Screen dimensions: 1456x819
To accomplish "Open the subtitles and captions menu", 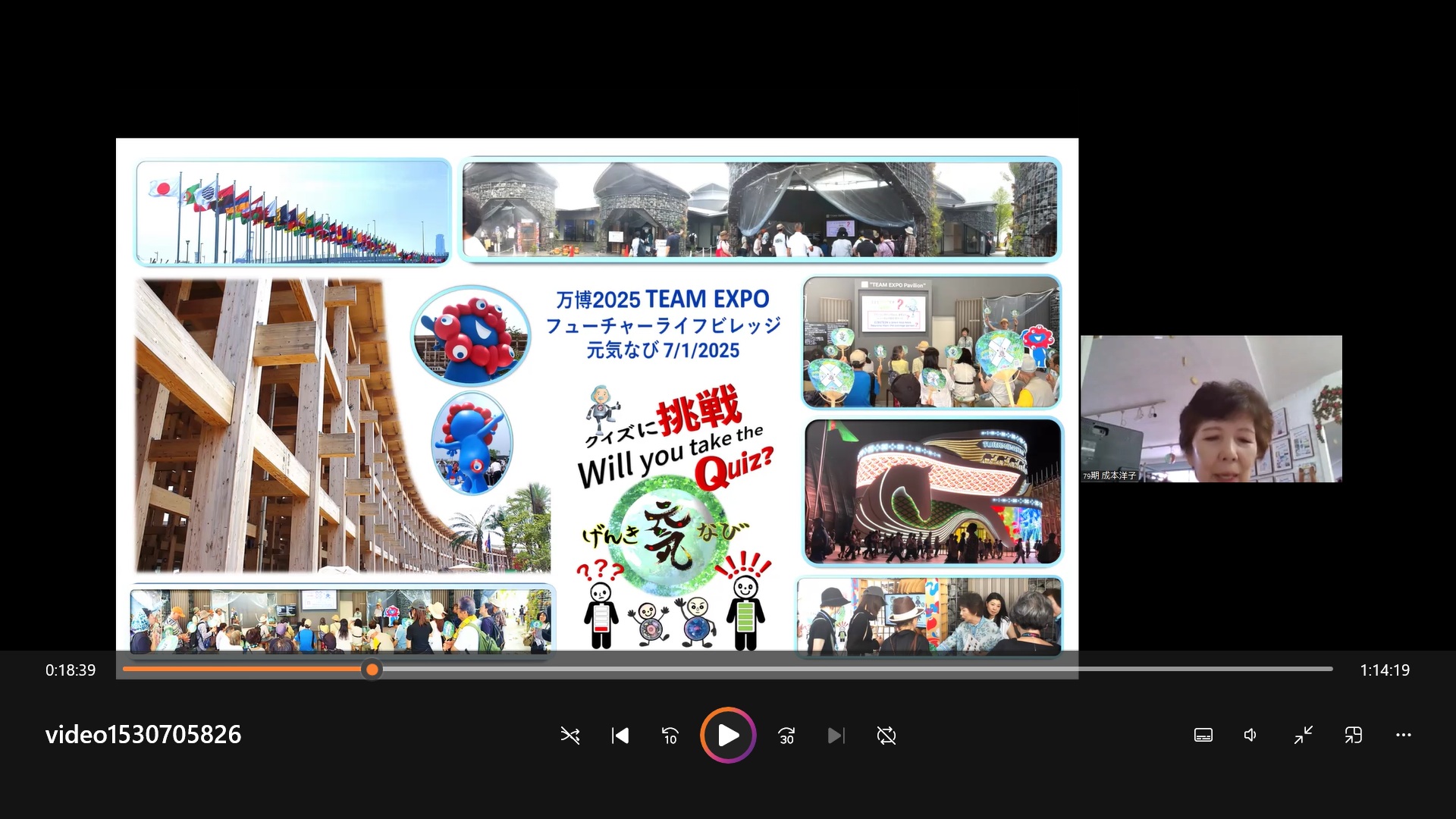I will [x=1203, y=735].
